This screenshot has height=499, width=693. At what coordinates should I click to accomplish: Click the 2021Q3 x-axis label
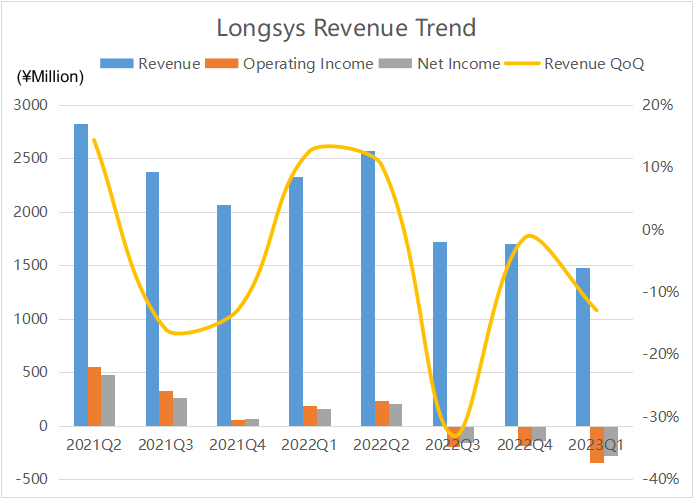tap(166, 445)
